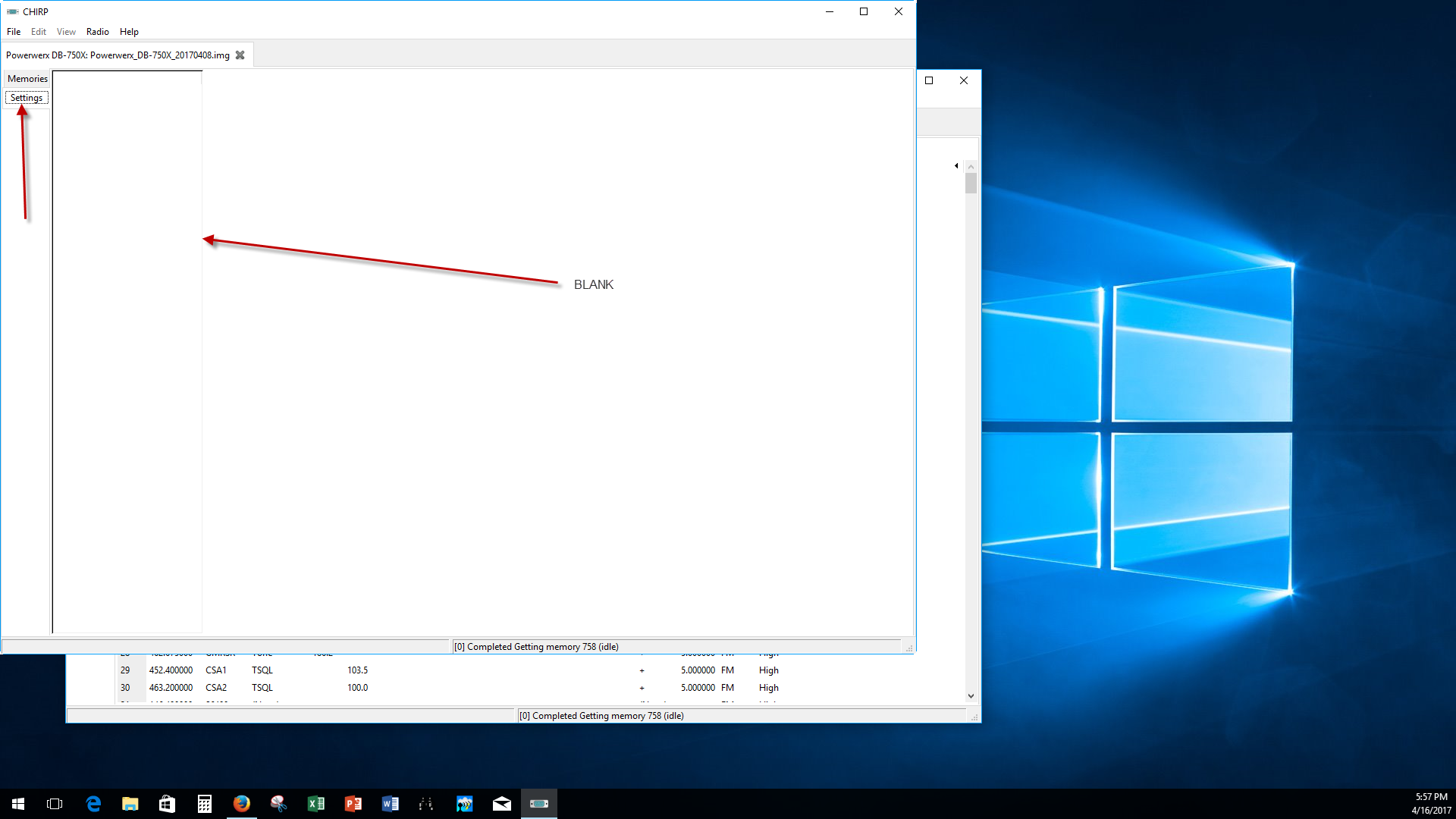The height and width of the screenshot is (819, 1456).
Task: Click the plus duplex cell in row 30
Action: [642, 688]
